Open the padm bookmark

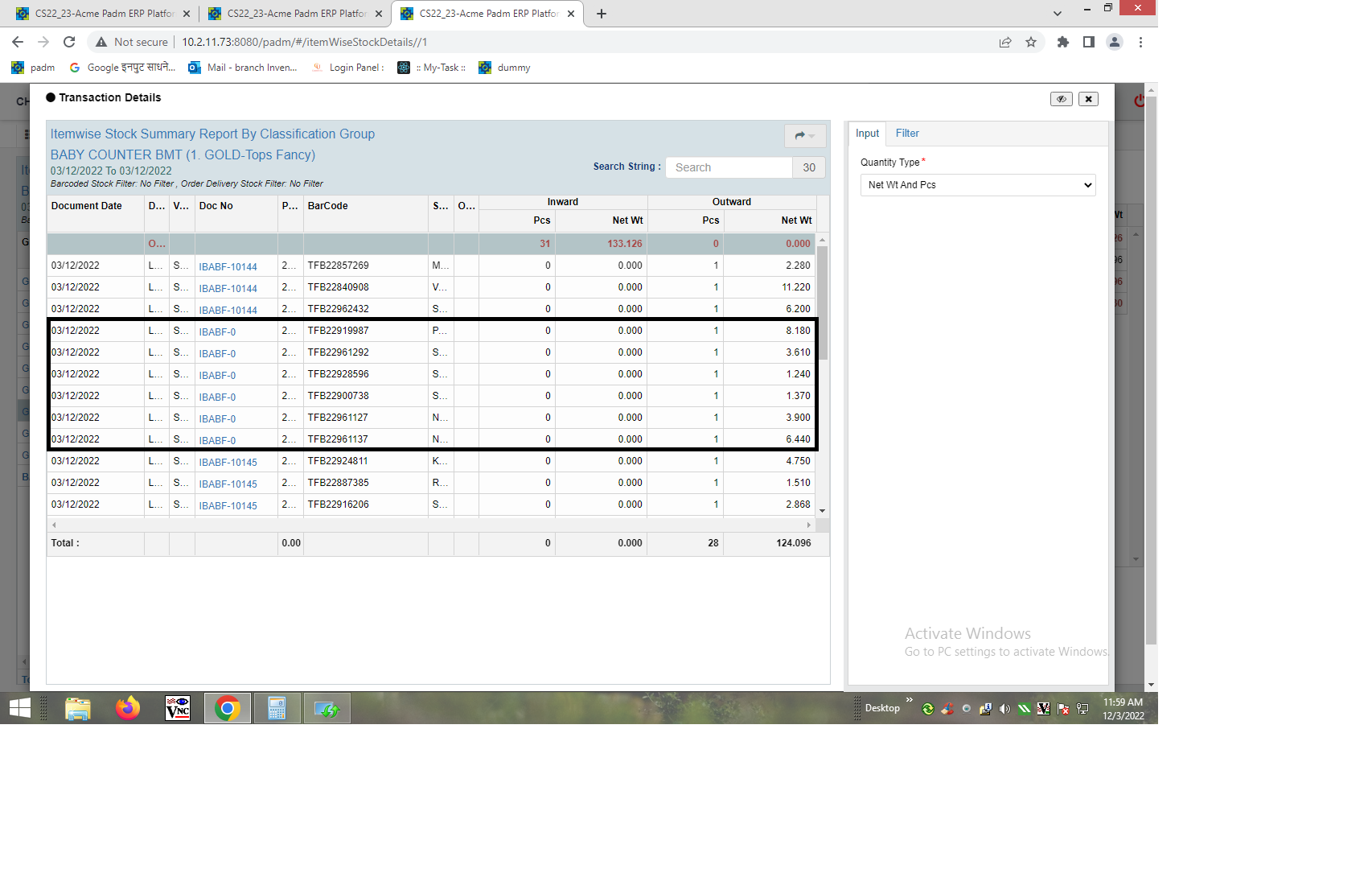point(33,68)
